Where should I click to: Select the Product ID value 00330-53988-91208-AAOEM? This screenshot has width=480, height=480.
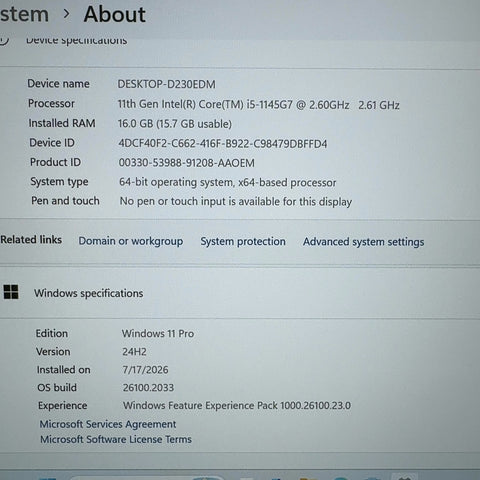tap(187, 163)
